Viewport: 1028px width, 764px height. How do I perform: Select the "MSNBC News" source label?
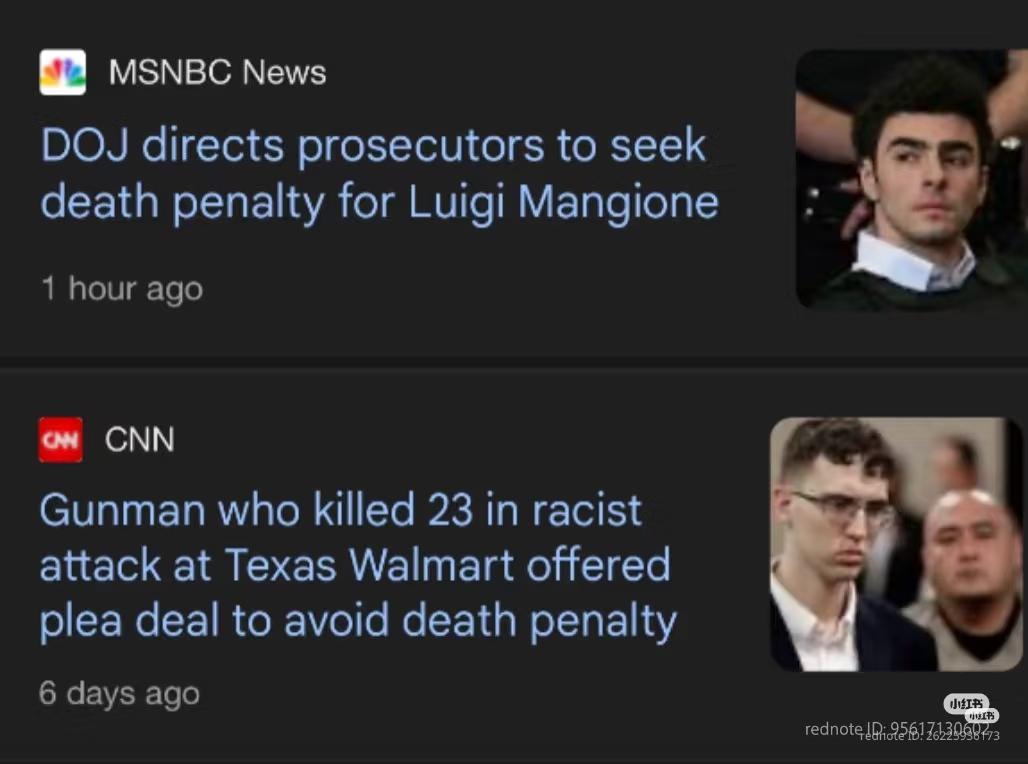[x=217, y=72]
